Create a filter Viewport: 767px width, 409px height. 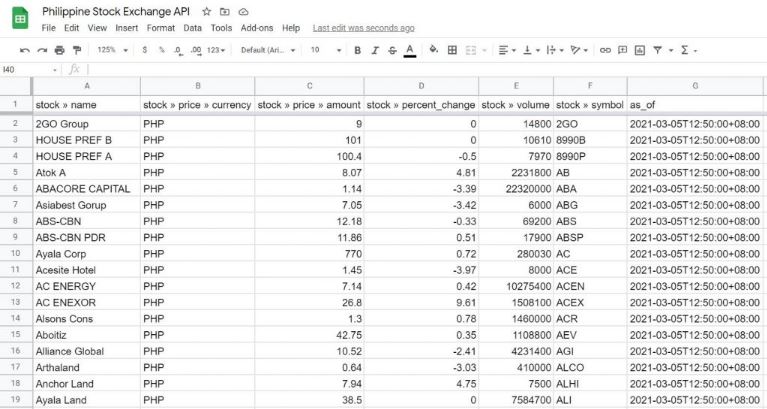click(658, 50)
